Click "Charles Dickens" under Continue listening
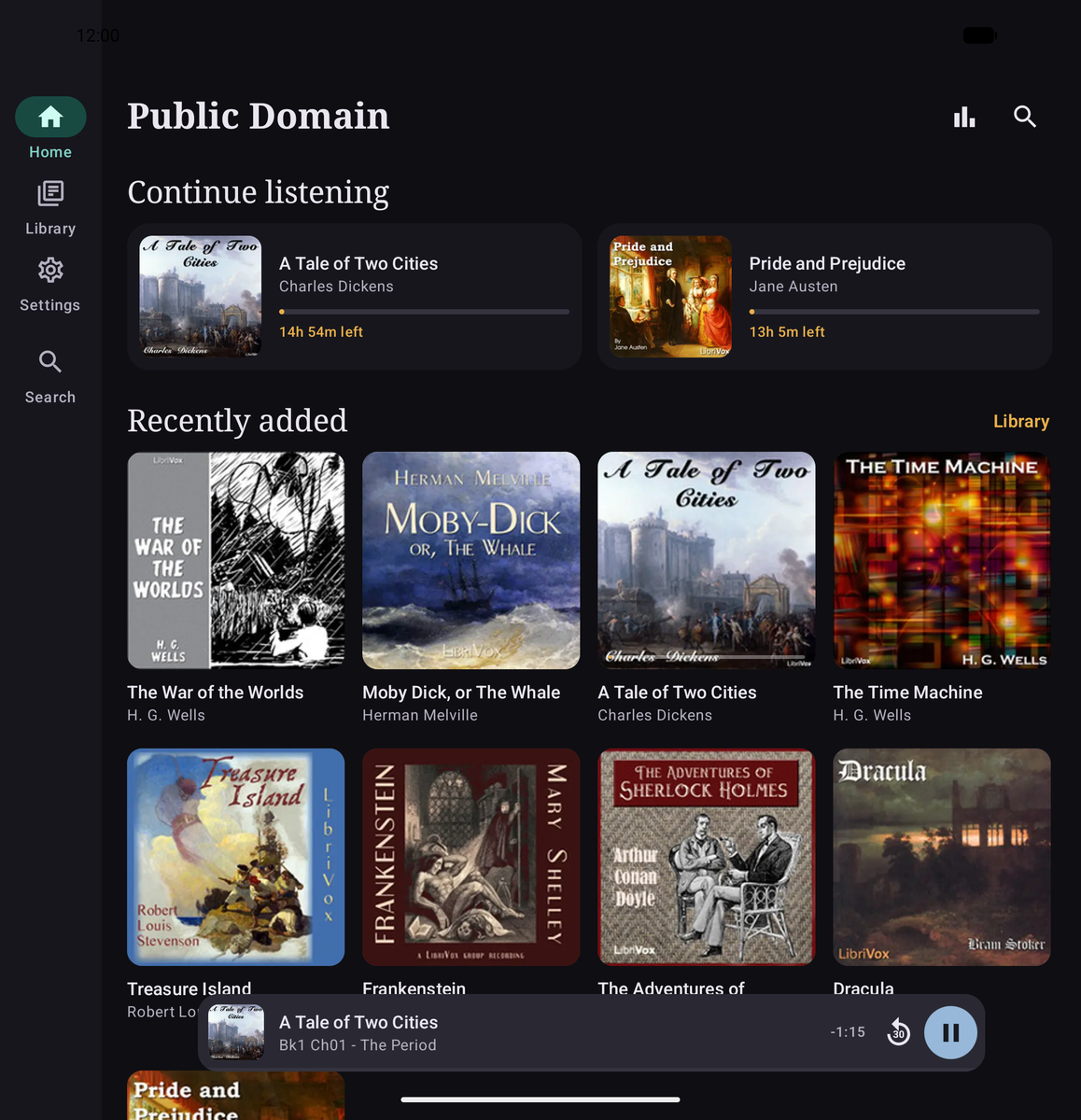This screenshot has width=1081, height=1120. tap(336, 287)
